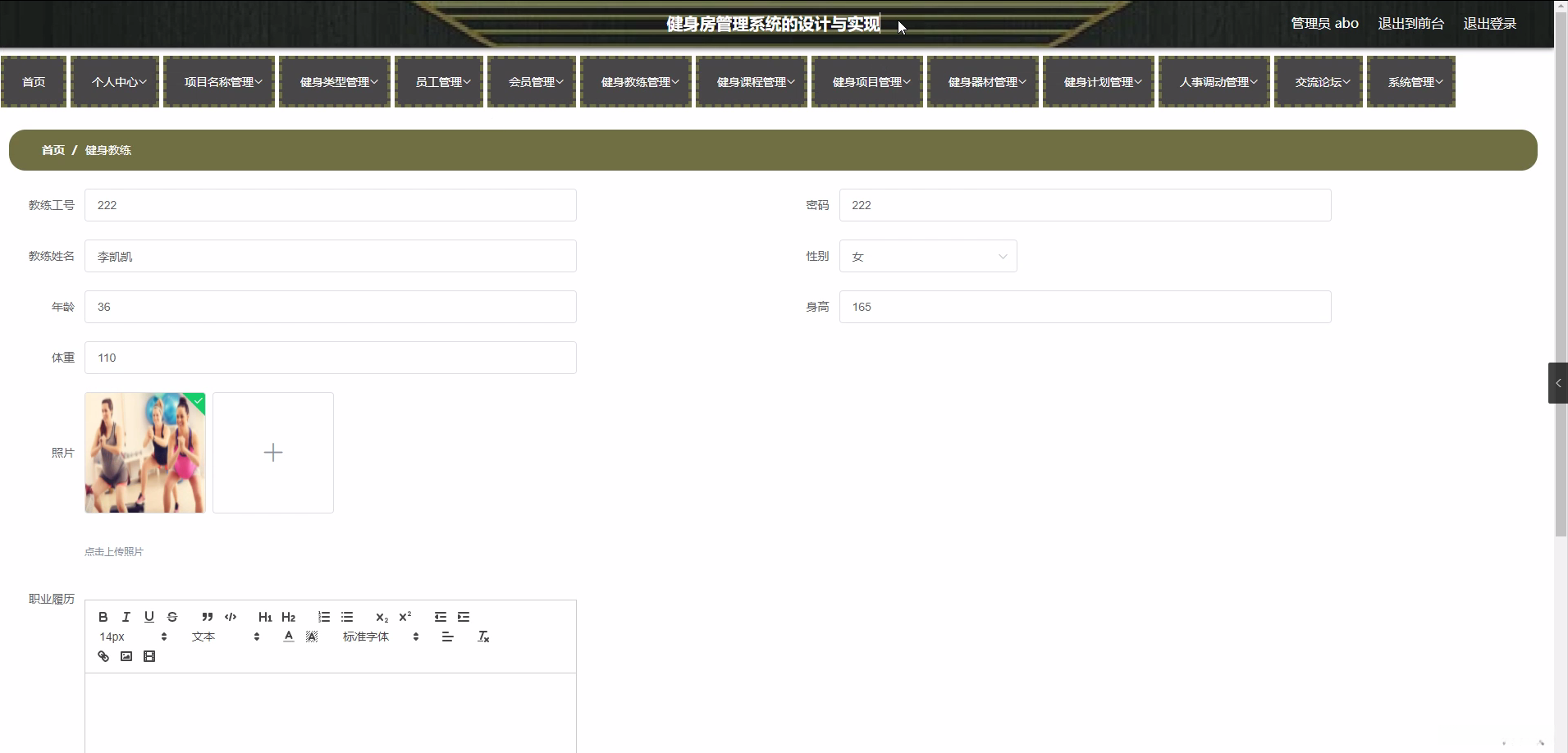Expand the 健身类型管理 menu

pyautogui.click(x=335, y=82)
